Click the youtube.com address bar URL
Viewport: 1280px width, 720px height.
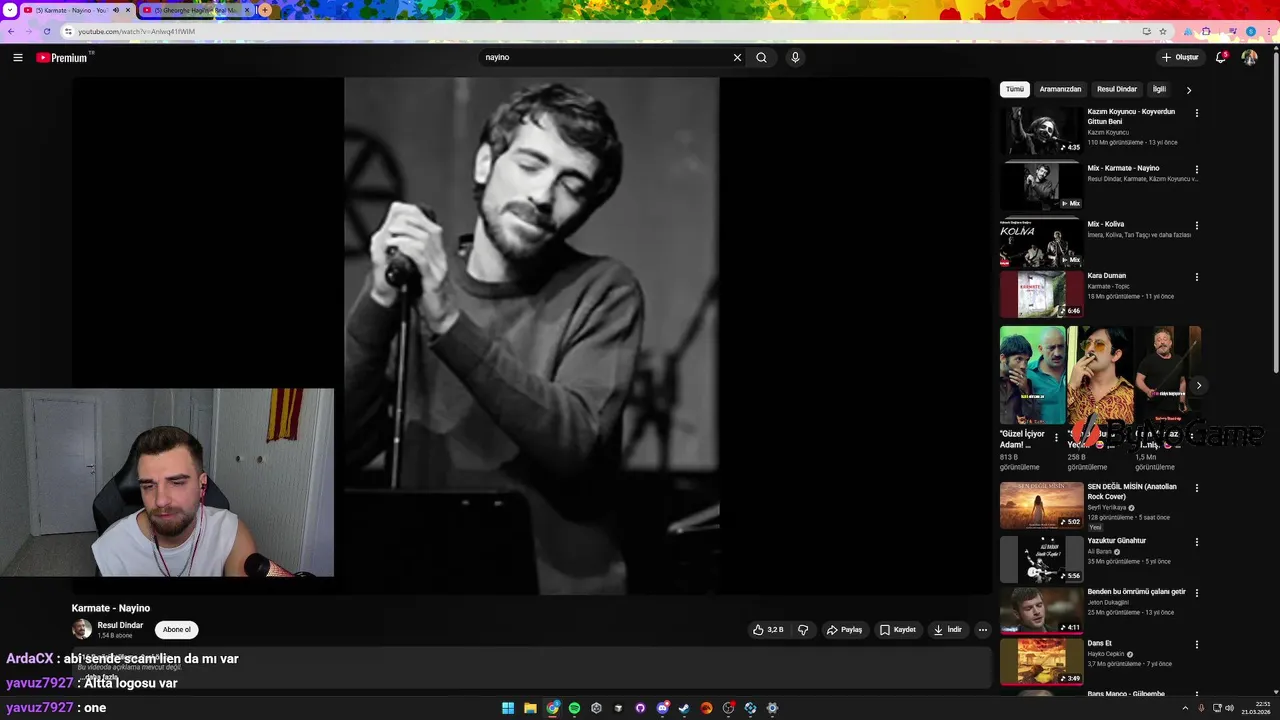[137, 31]
